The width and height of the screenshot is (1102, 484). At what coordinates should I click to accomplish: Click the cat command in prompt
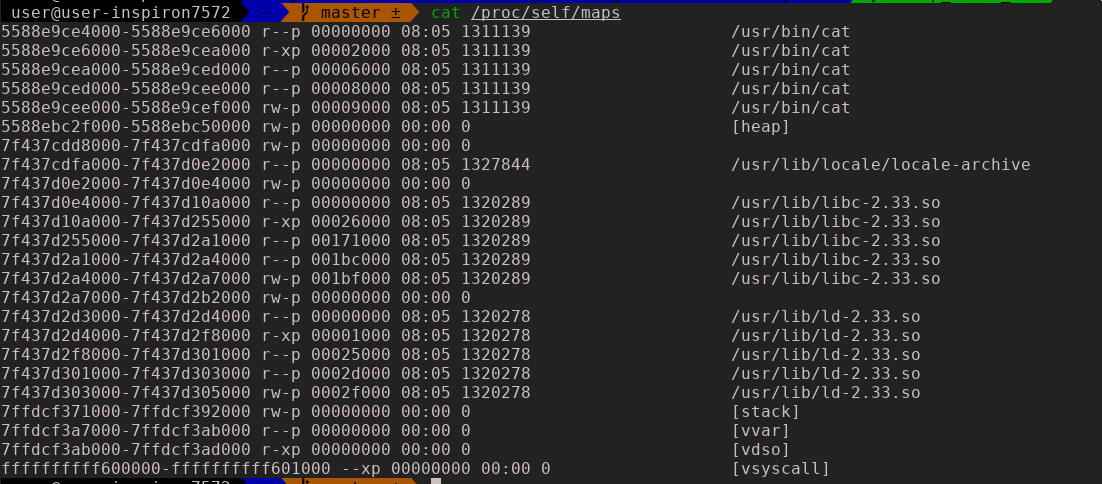pos(445,13)
